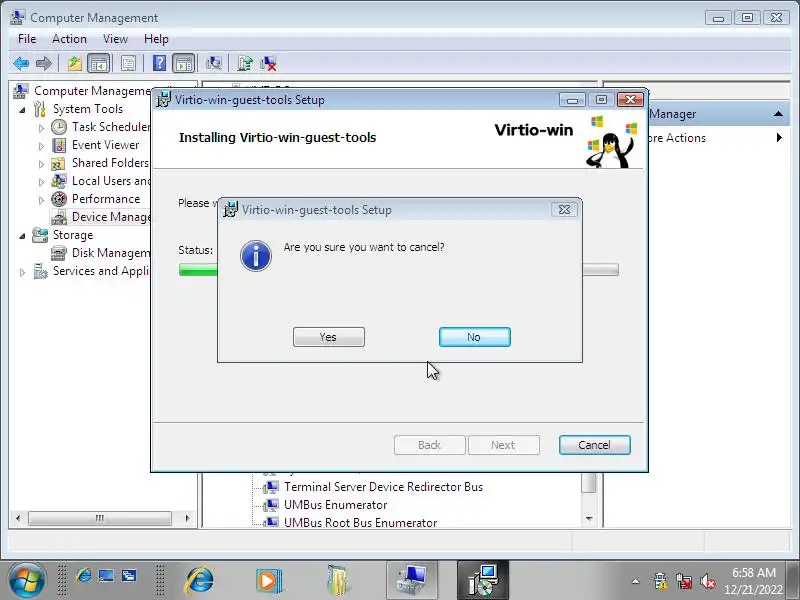This screenshot has height=600, width=800.
Task: Click the device list scroll down arrow
Action: 589,518
